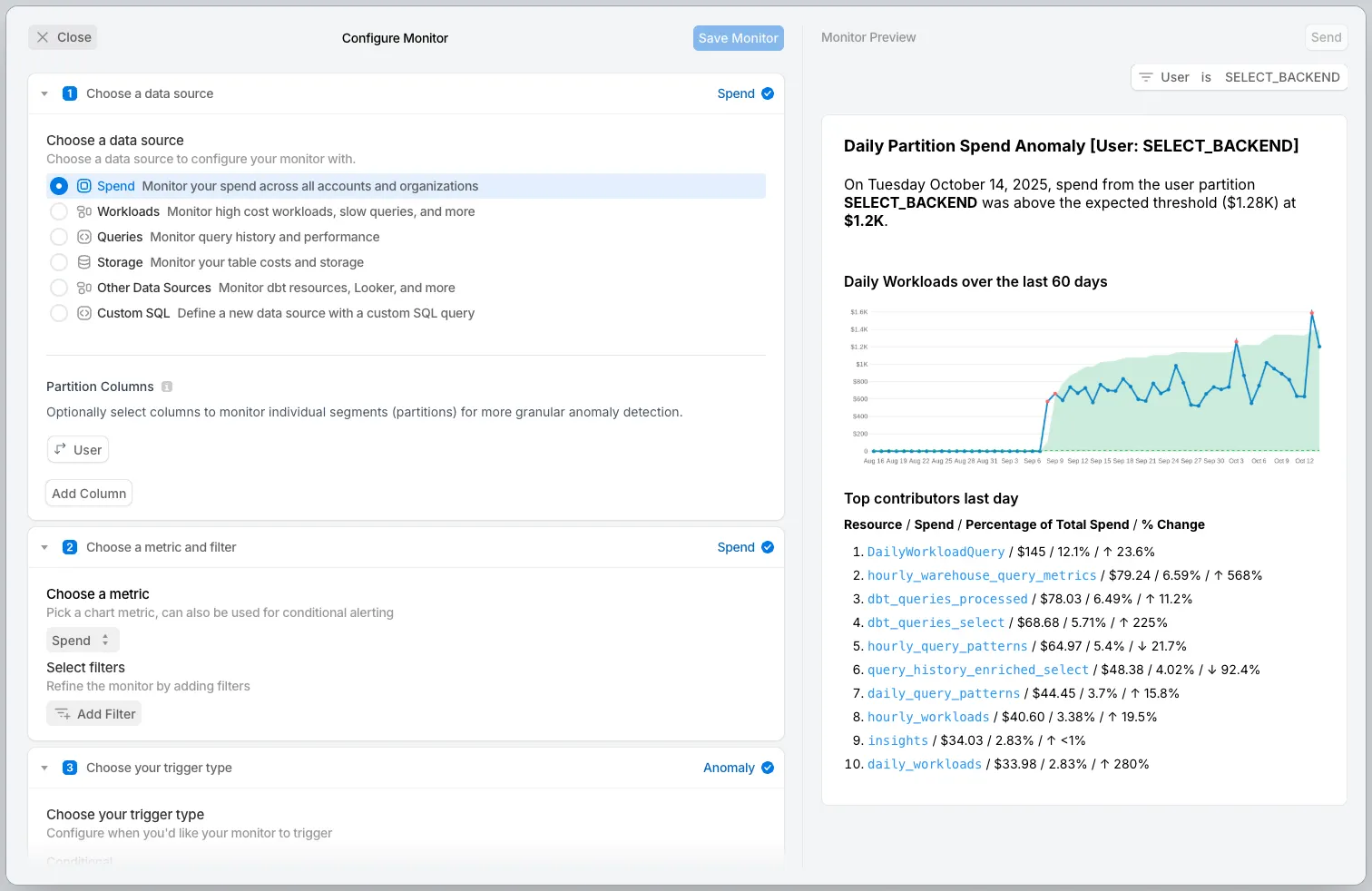Click Save Monitor button
Image resolution: width=1372 pixels, height=891 pixels.
pos(738,38)
